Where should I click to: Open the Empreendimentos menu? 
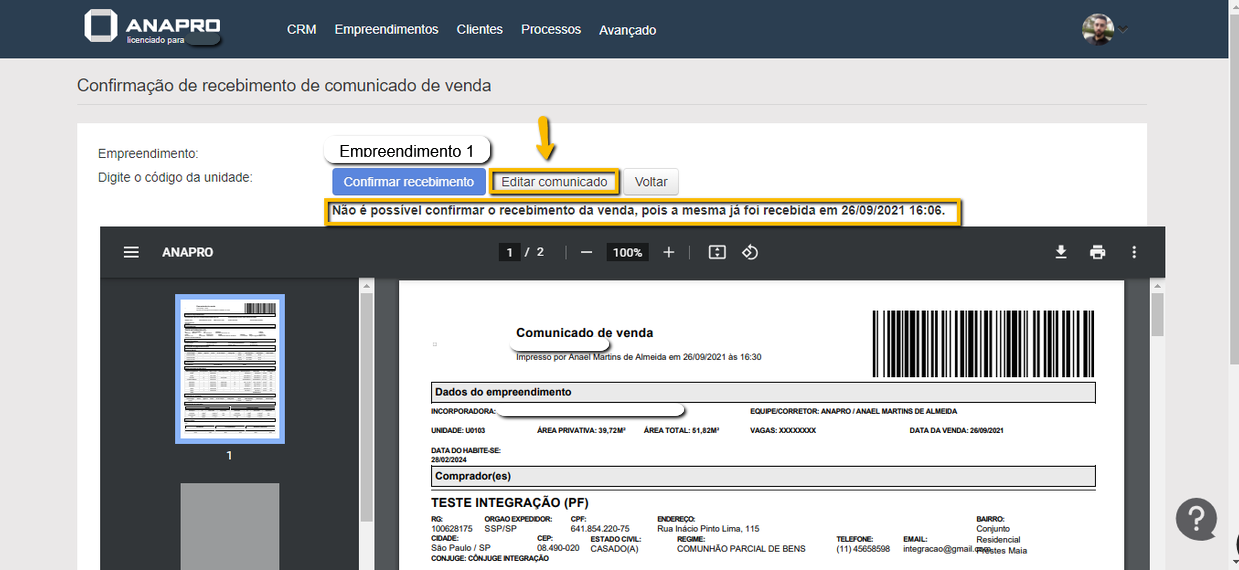tap(386, 29)
